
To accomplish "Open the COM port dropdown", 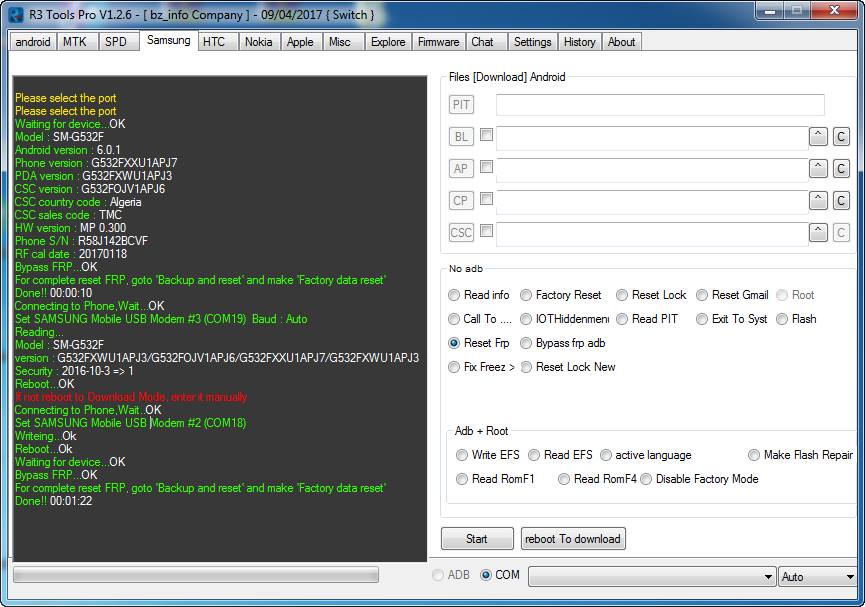I will pyautogui.click(x=652, y=577).
